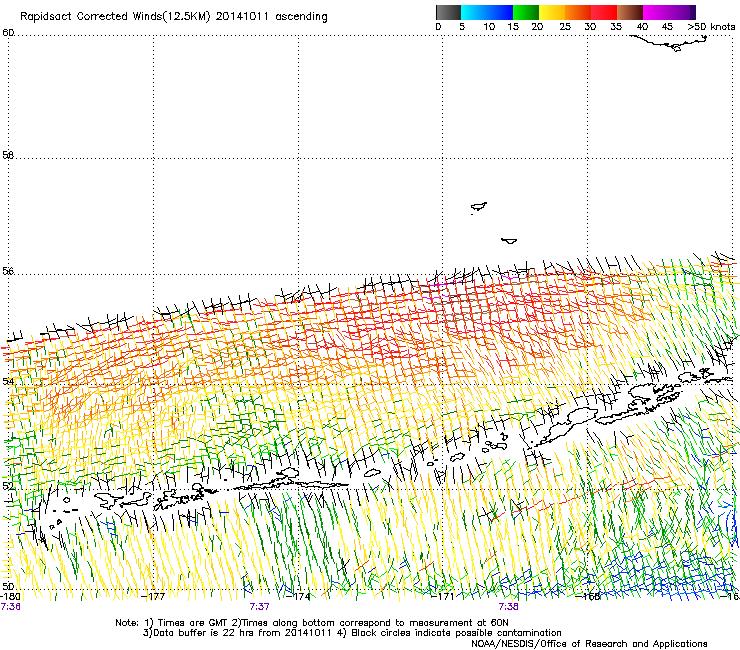The height and width of the screenshot is (650, 740).
Task: Click the 56 latitude label
Action: (x=8, y=271)
